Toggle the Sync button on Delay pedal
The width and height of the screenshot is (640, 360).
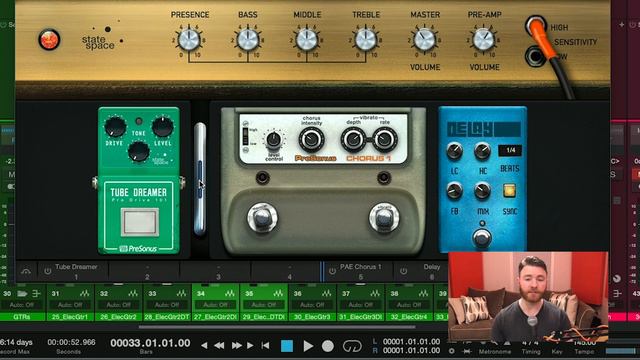pyautogui.click(x=509, y=190)
